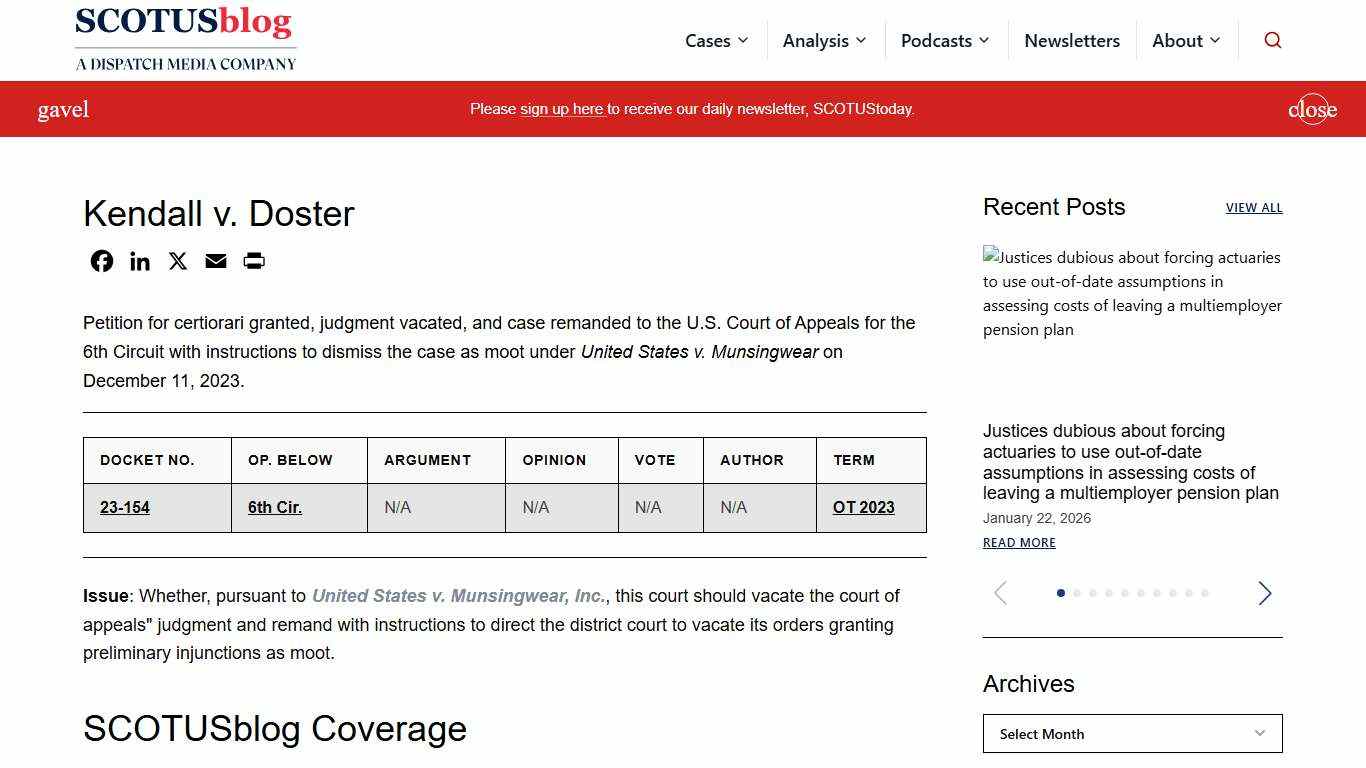The height and width of the screenshot is (768, 1366).
Task: Dismiss the newsletter banner with close
Action: coord(1312,109)
